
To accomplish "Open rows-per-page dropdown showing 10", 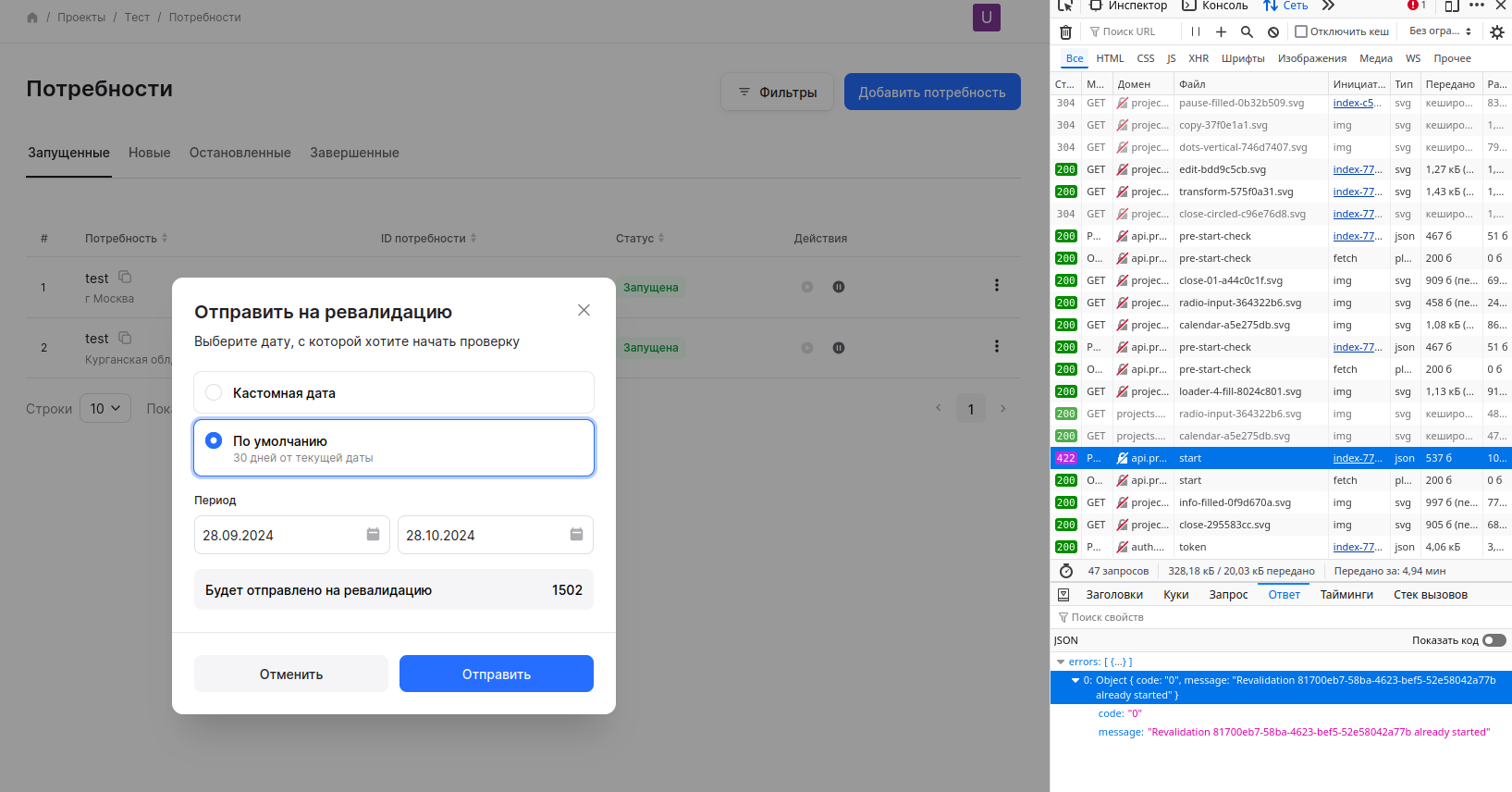I will click(x=105, y=408).
